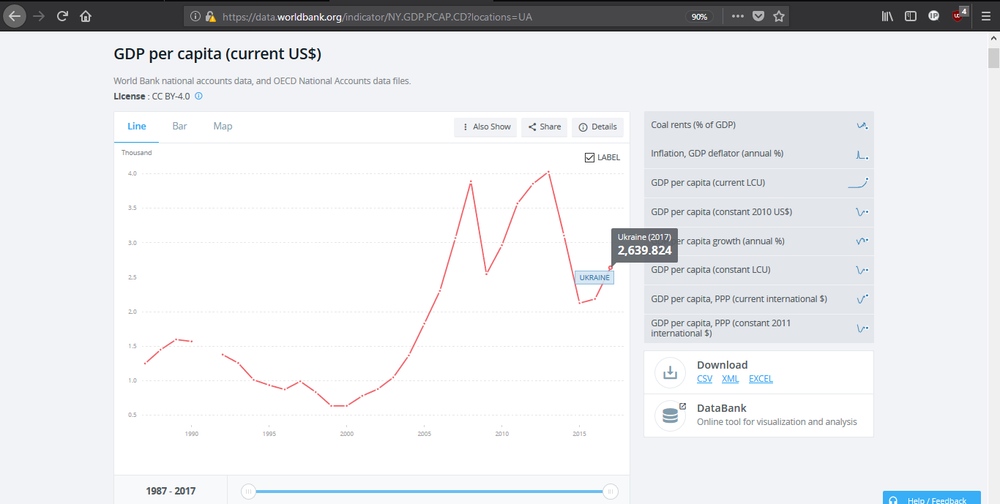Open the Firefox library icon

click(x=887, y=16)
